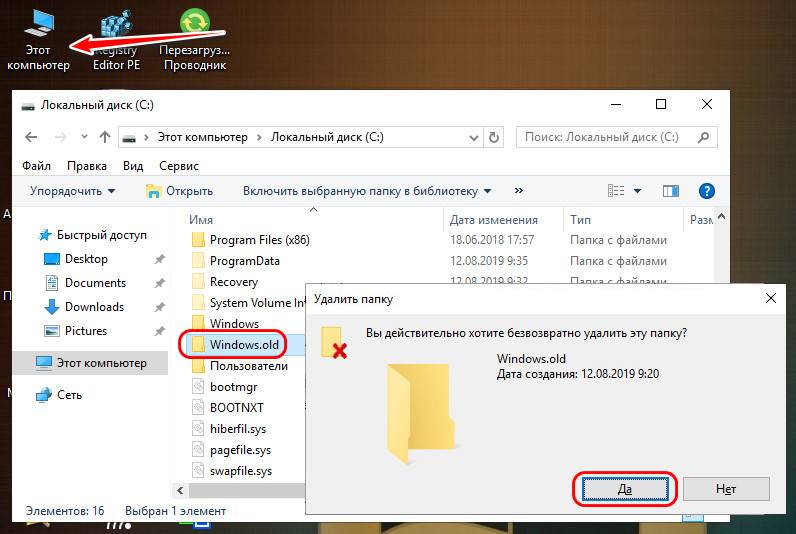
Task: Sort by the Тип column header
Action: click(x=580, y=220)
